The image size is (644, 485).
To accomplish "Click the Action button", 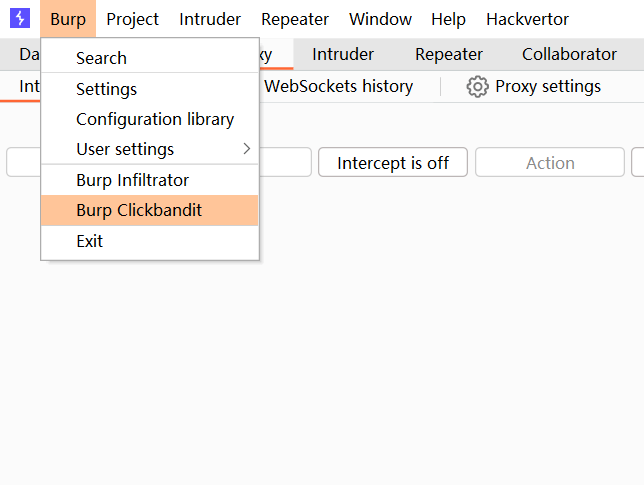I will pos(550,163).
